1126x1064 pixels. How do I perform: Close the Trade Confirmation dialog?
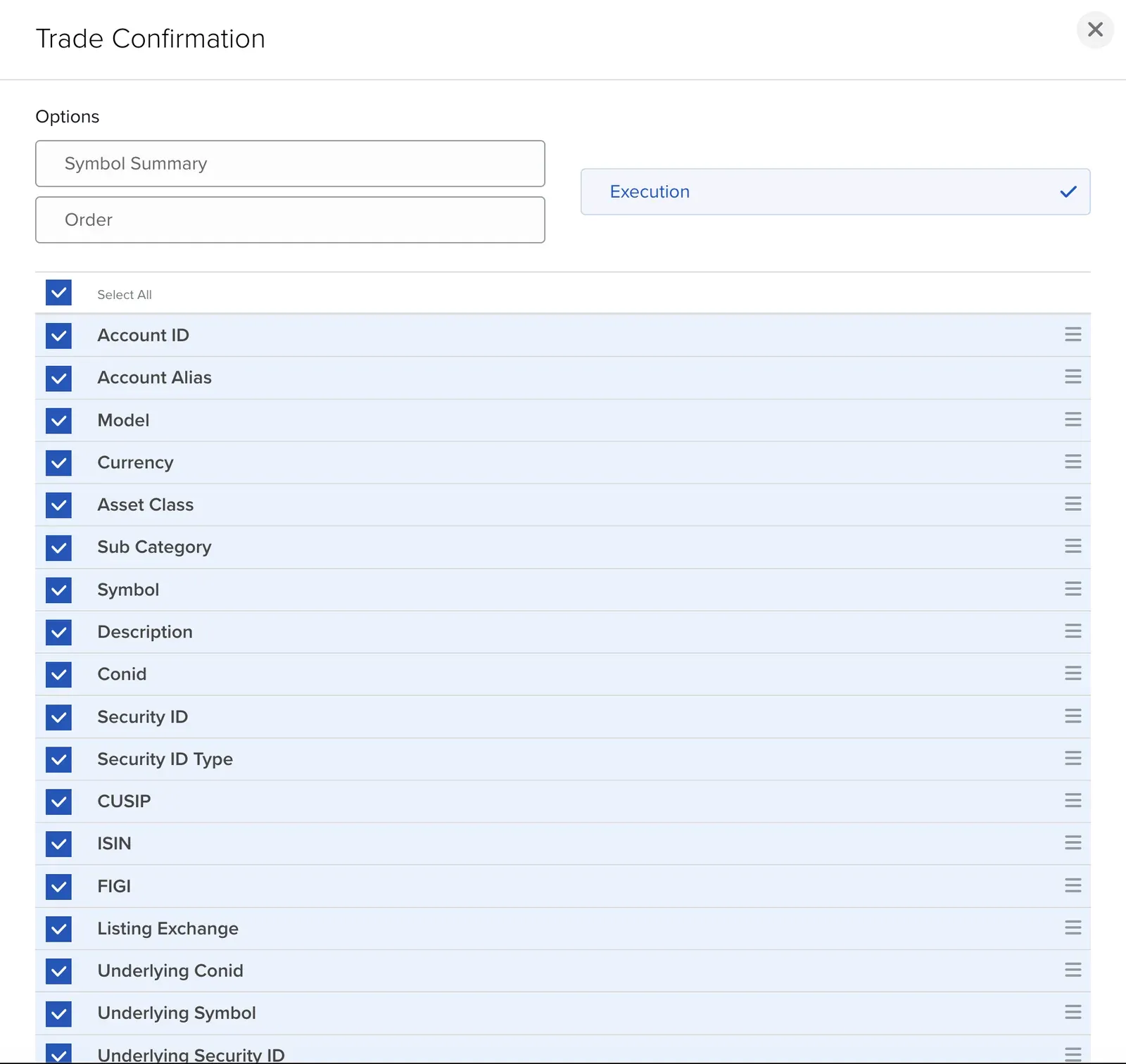pos(1095,30)
